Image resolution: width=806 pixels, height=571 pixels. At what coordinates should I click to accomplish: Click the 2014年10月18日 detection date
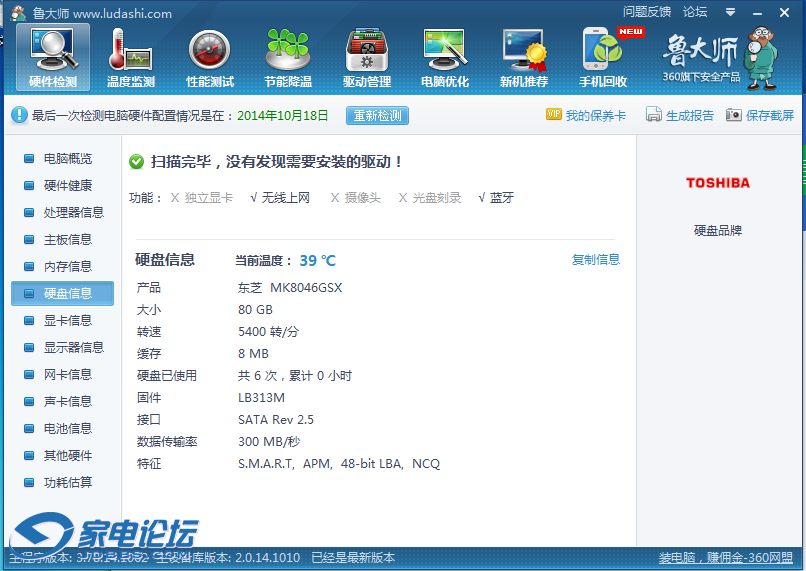click(x=282, y=116)
